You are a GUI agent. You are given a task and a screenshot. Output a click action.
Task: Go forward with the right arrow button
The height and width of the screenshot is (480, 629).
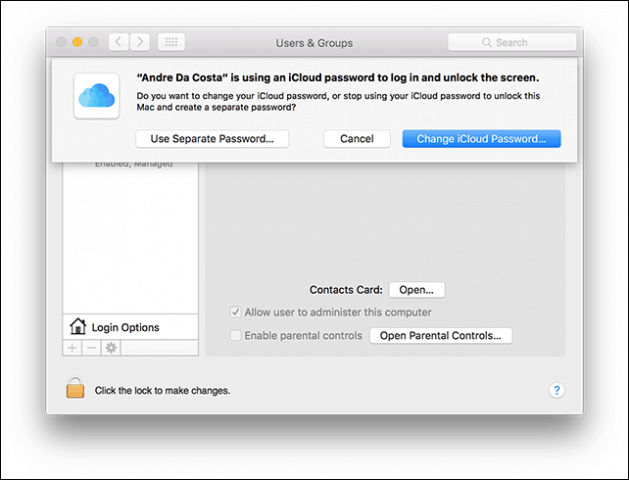tap(140, 42)
